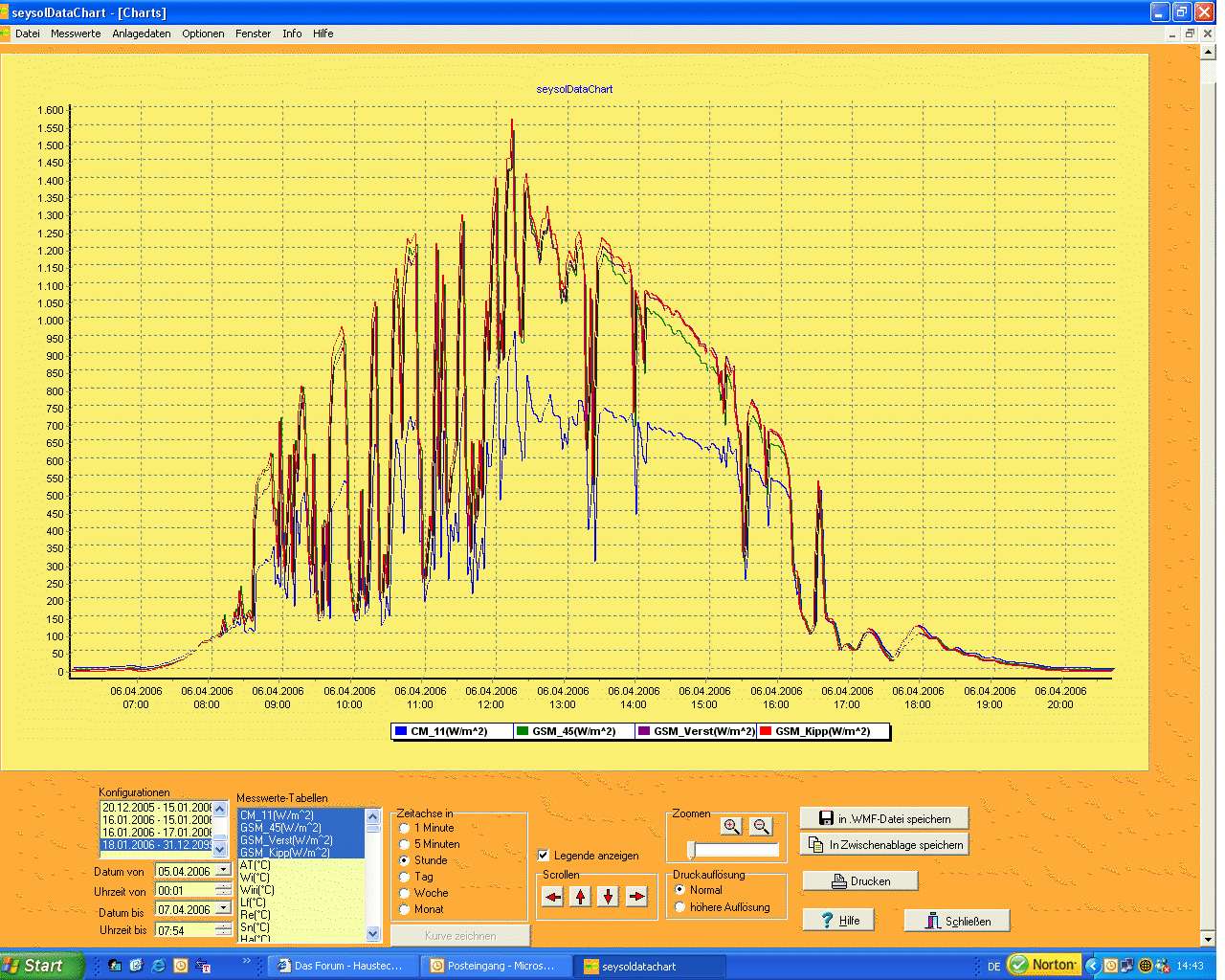This screenshot has width=1225, height=980.
Task: Open the Anlagedaten menu
Action: [142, 33]
